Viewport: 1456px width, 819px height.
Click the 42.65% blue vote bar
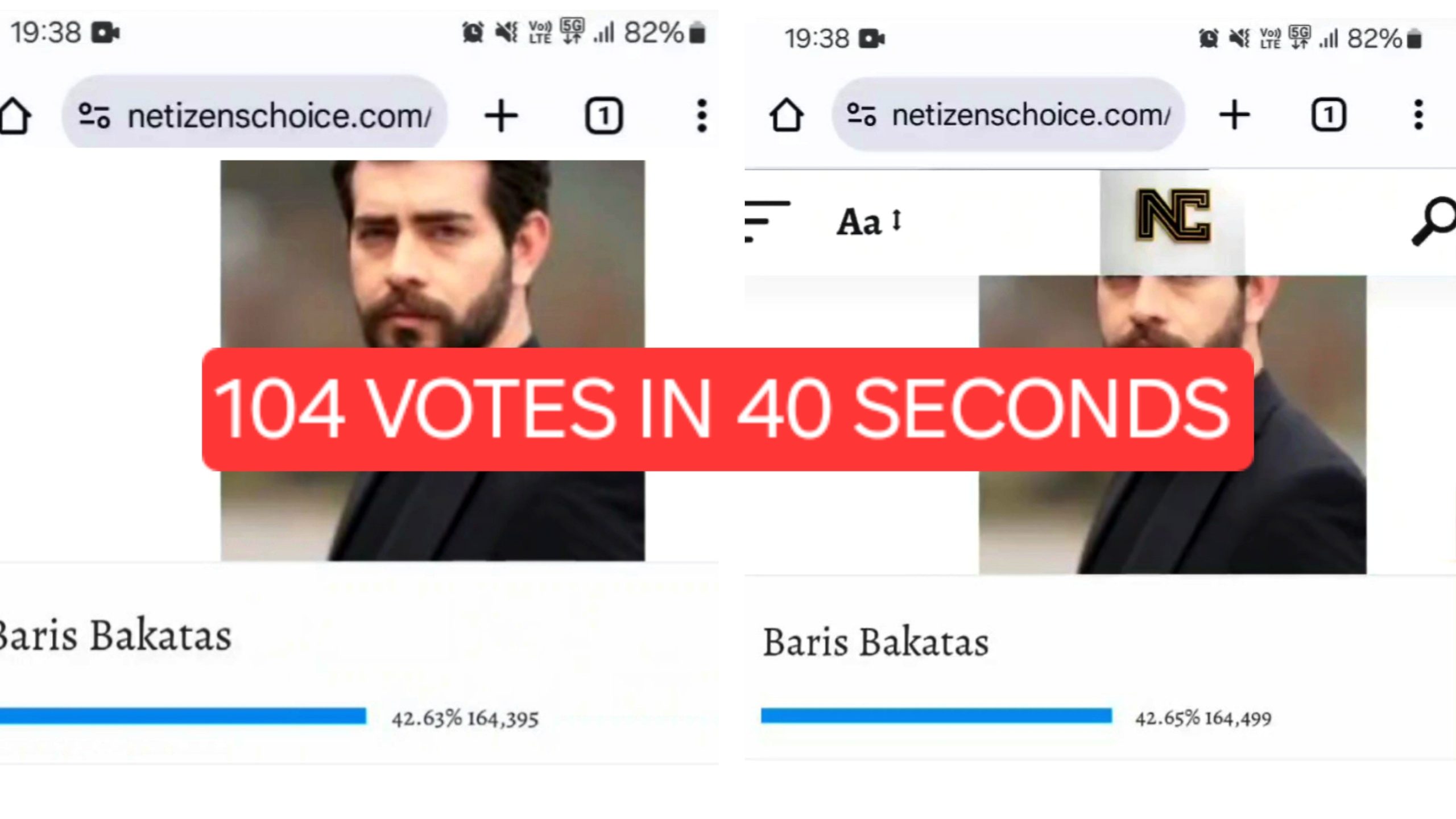point(936,715)
